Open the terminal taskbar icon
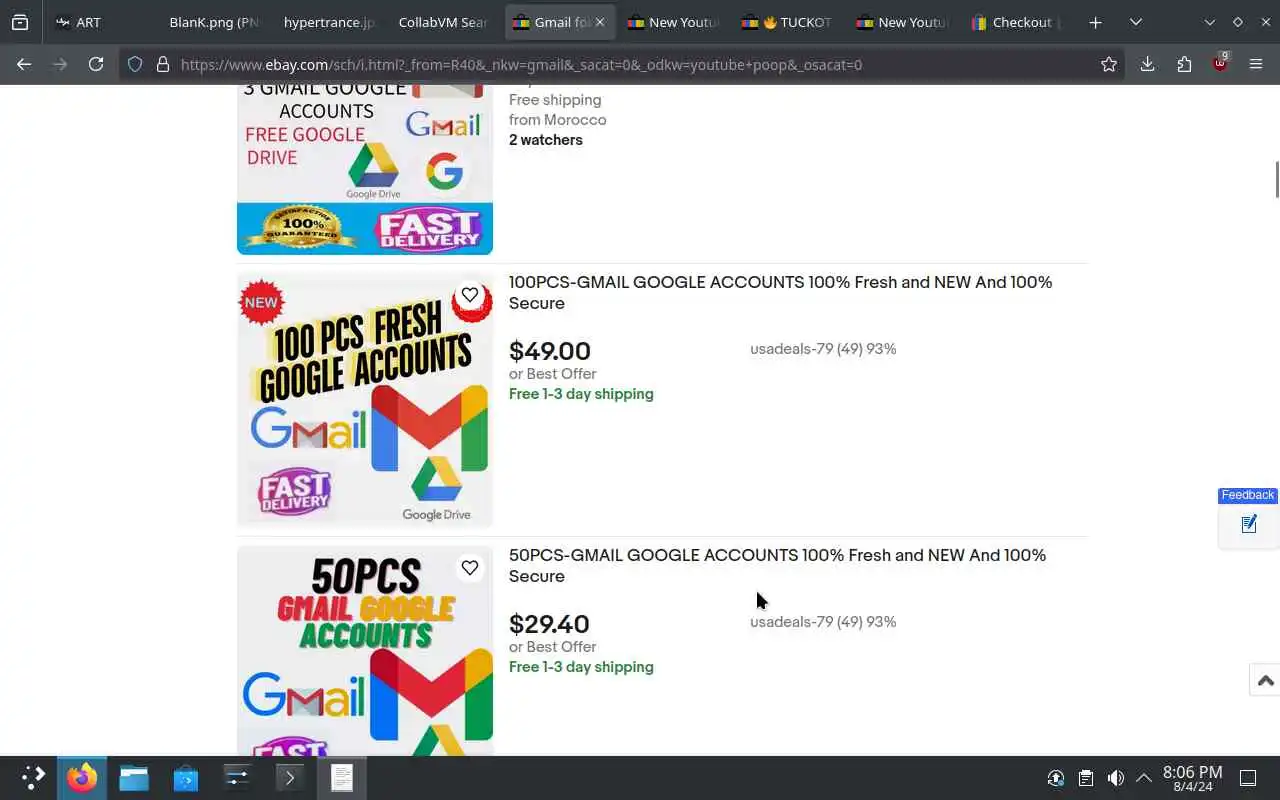 pyautogui.click(x=290, y=778)
